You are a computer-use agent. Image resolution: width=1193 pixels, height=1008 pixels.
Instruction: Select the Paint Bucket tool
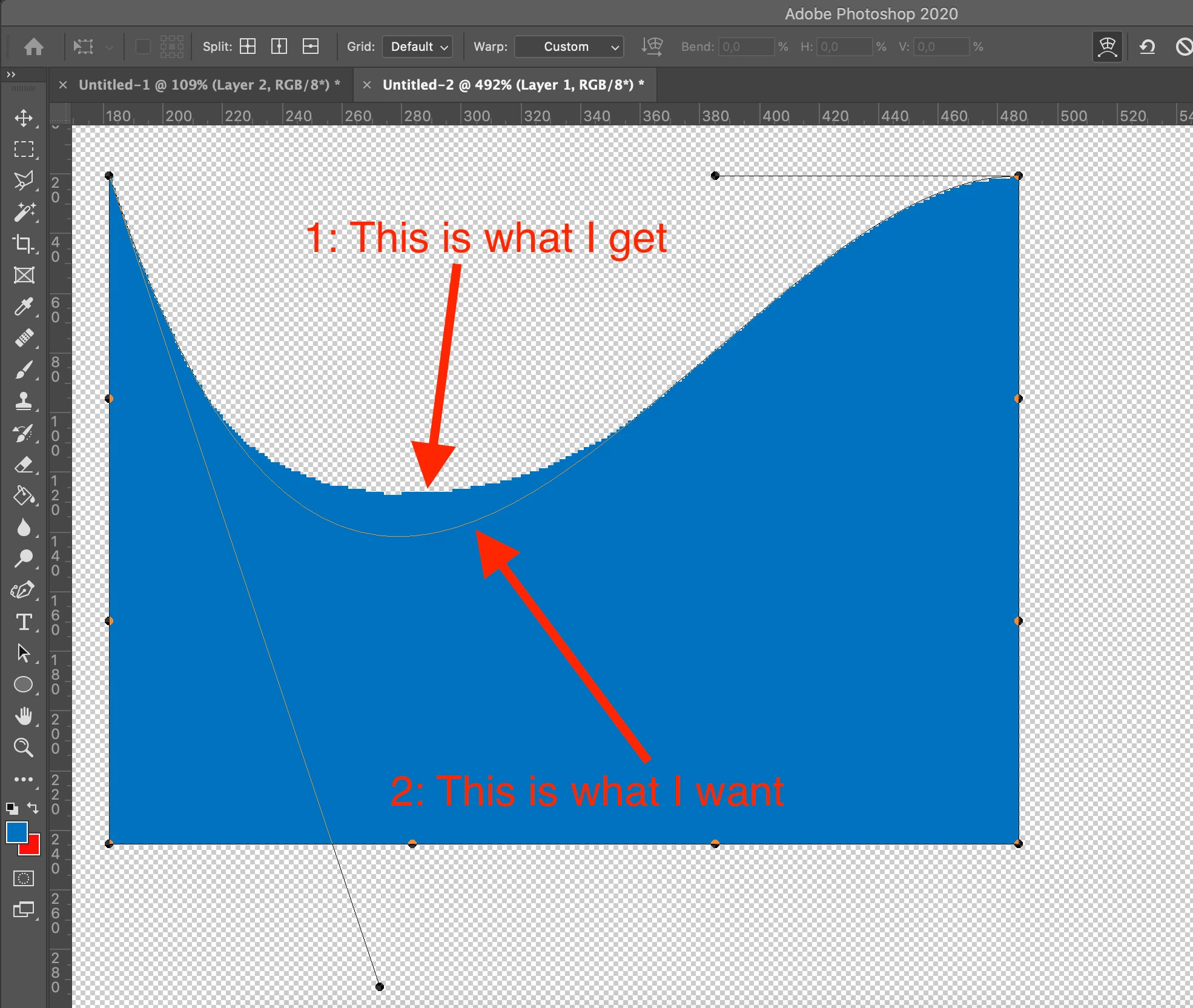pyautogui.click(x=24, y=496)
